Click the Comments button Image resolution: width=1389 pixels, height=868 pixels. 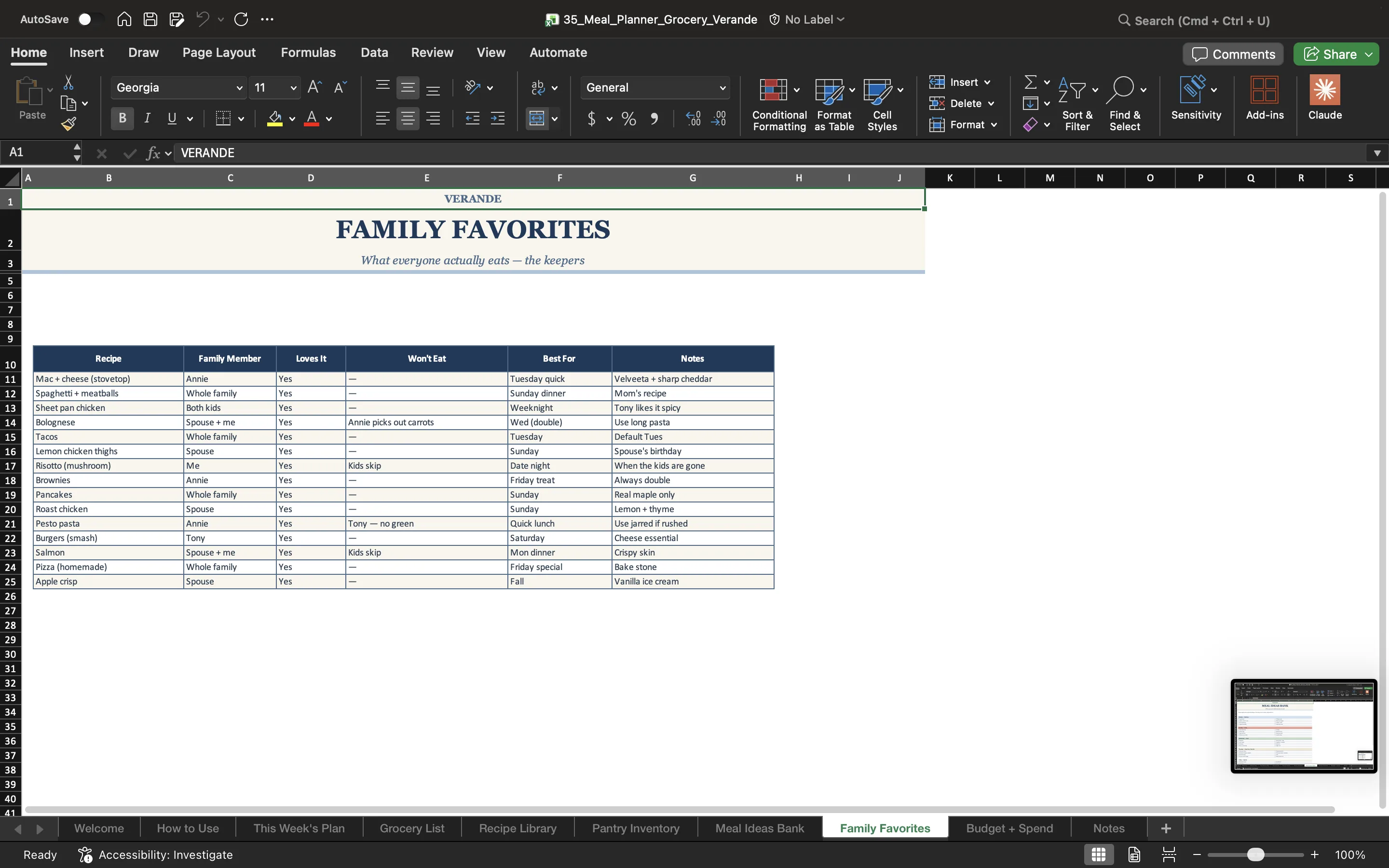tap(1233, 54)
